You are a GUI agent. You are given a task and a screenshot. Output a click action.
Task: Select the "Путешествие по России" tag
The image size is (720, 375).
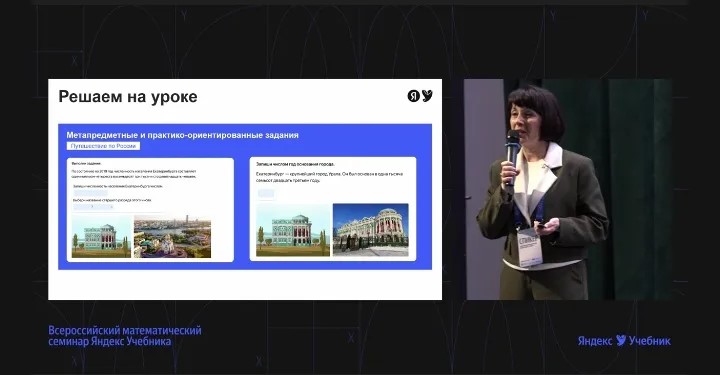point(103,146)
